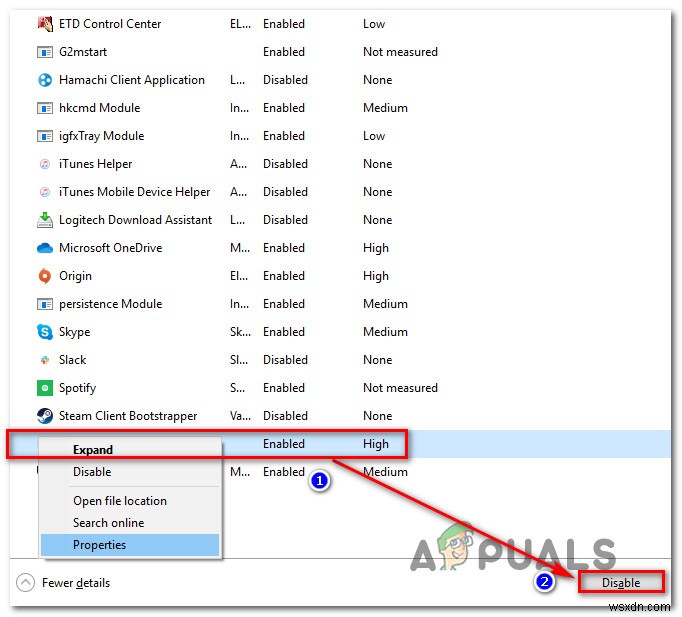Click Disabled status of Steam Client Bootstrapper

285,416
